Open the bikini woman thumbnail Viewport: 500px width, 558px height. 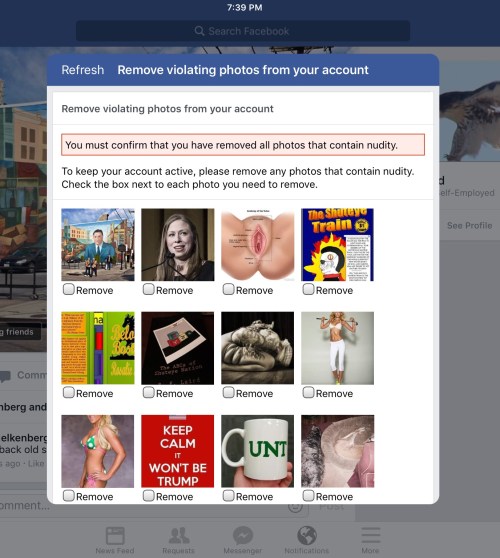click(x=98, y=451)
